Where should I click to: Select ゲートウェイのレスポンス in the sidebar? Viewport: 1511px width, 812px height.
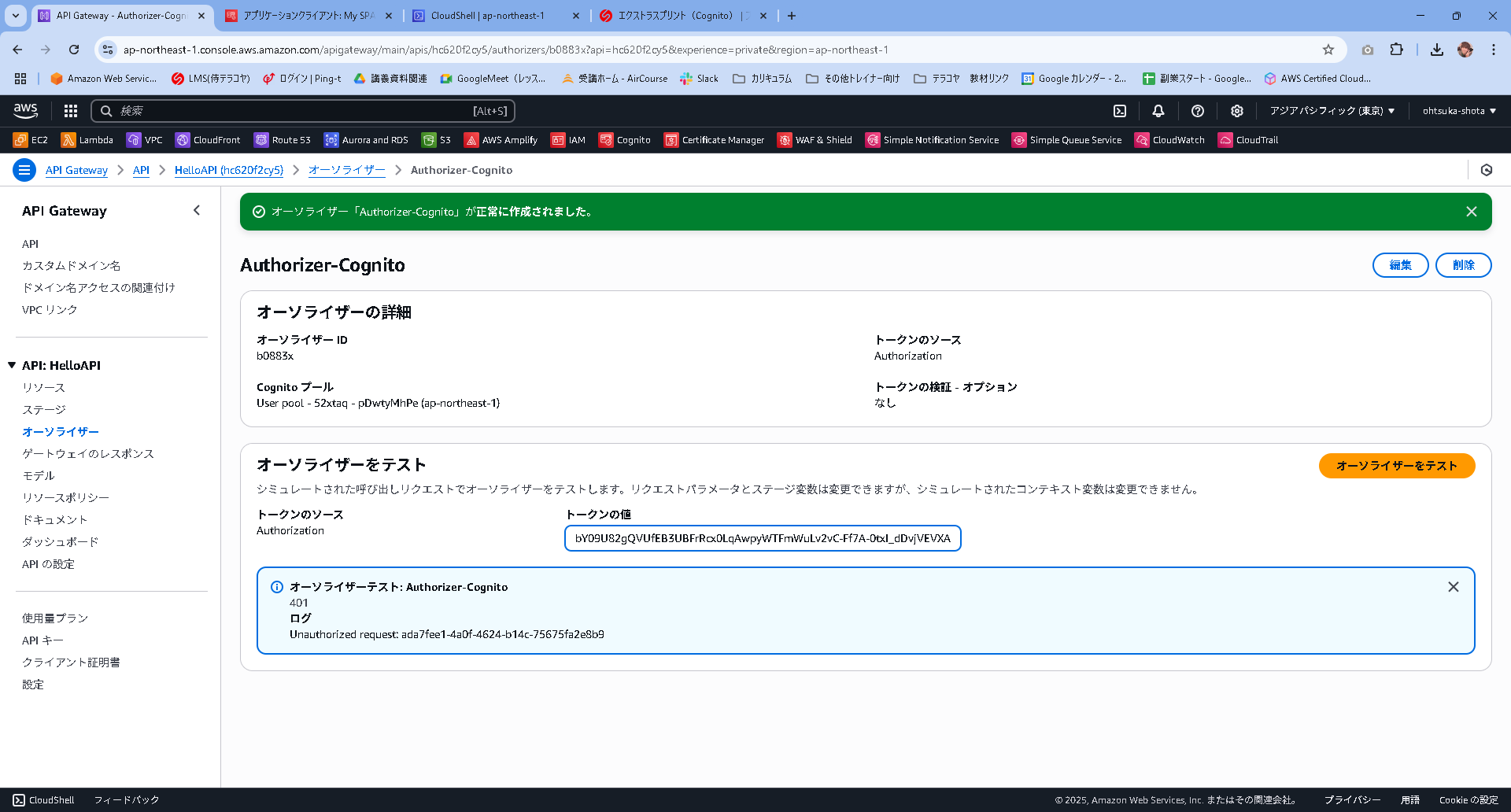point(88,454)
